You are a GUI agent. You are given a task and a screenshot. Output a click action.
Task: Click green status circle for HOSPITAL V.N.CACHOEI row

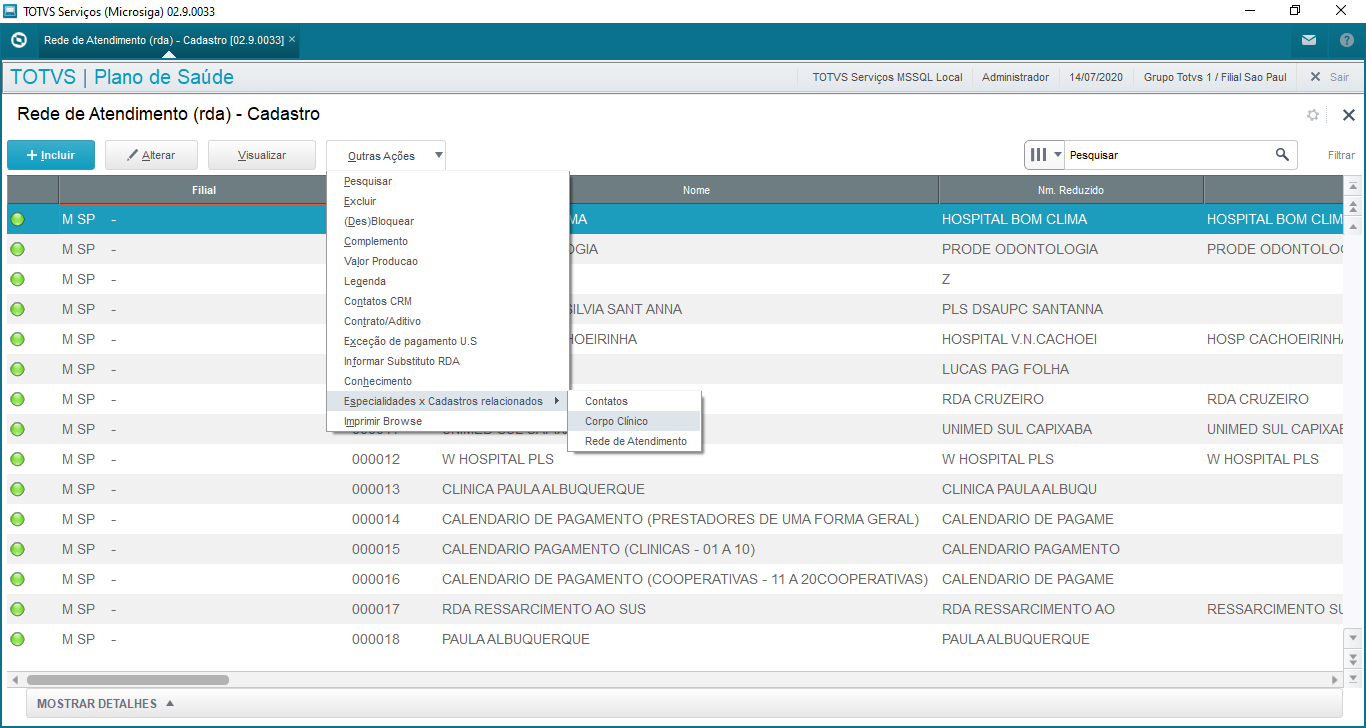pos(17,339)
